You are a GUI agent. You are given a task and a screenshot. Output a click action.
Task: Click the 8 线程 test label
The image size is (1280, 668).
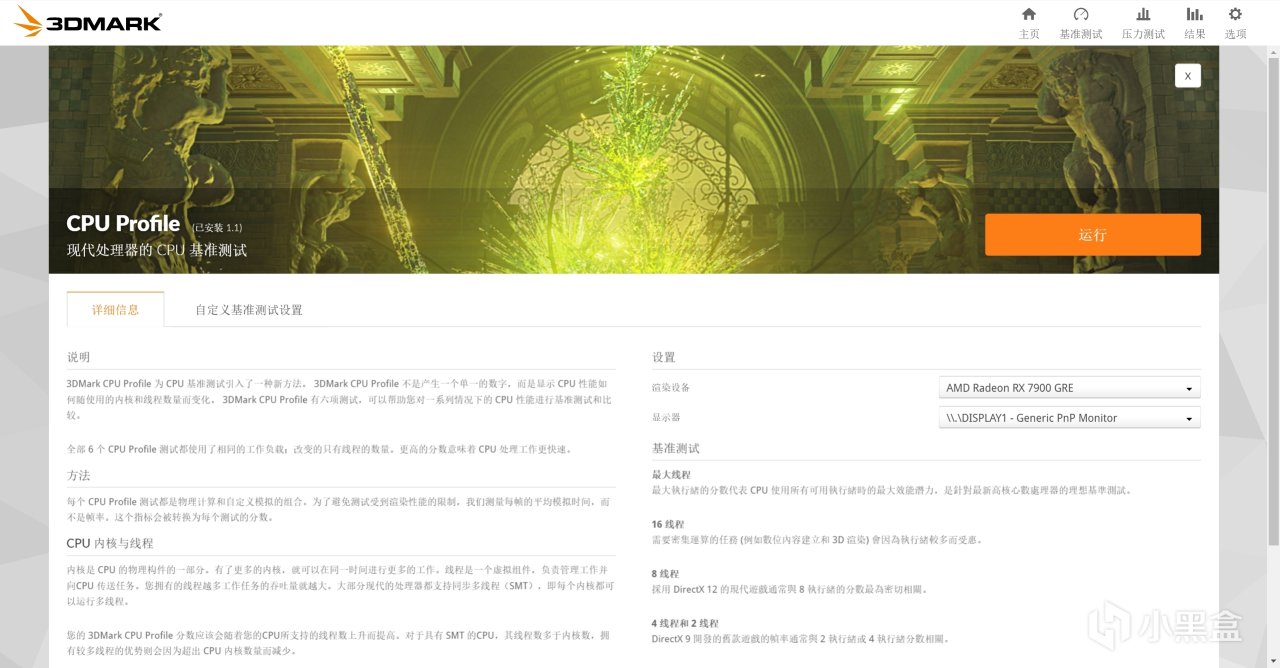point(665,574)
